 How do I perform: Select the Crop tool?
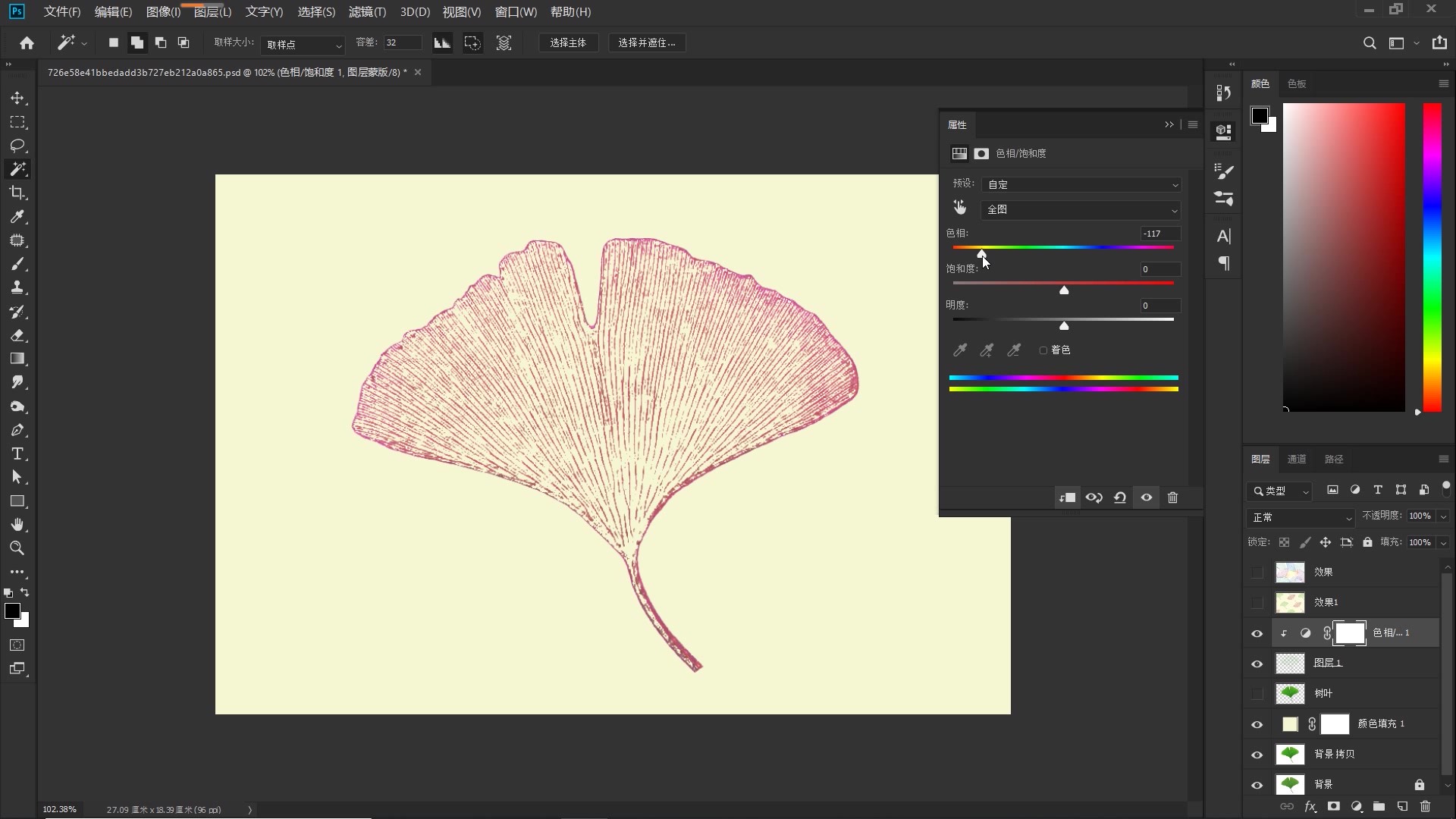tap(17, 193)
